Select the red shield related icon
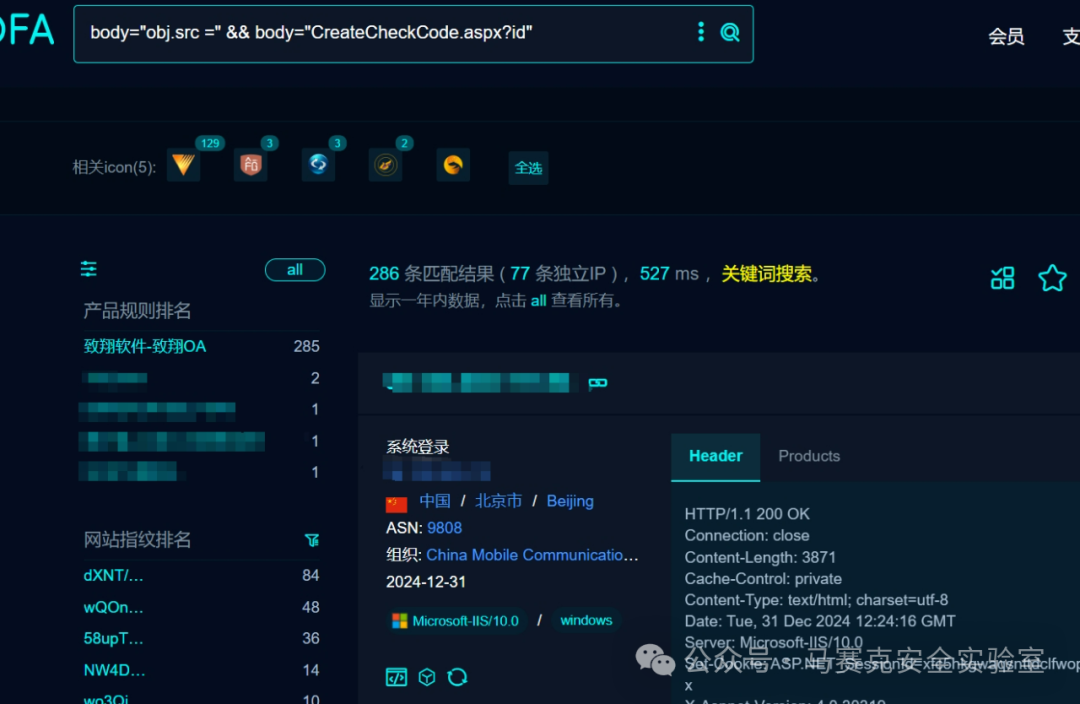Image resolution: width=1080 pixels, height=704 pixels. coord(251,165)
